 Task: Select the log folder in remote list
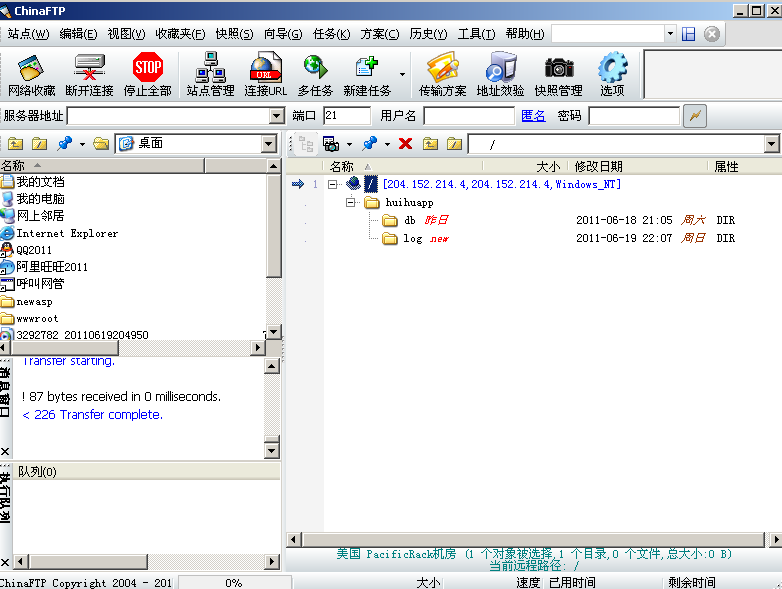(412, 239)
